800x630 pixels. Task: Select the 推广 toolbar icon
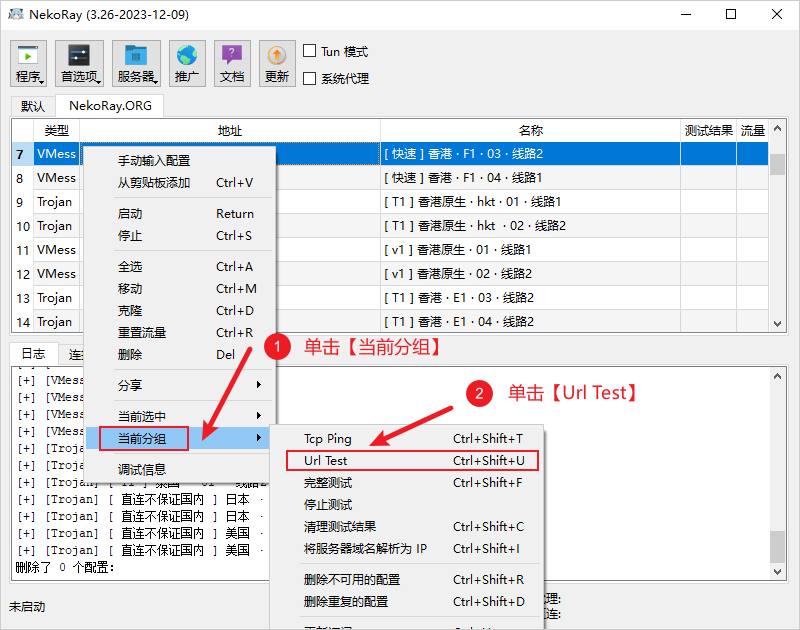click(x=187, y=62)
